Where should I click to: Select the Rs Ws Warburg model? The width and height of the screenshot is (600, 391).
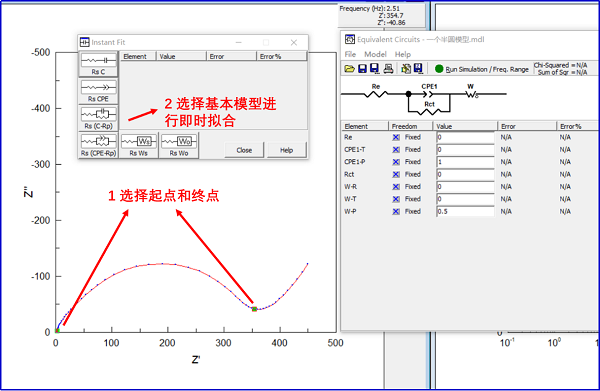click(139, 145)
